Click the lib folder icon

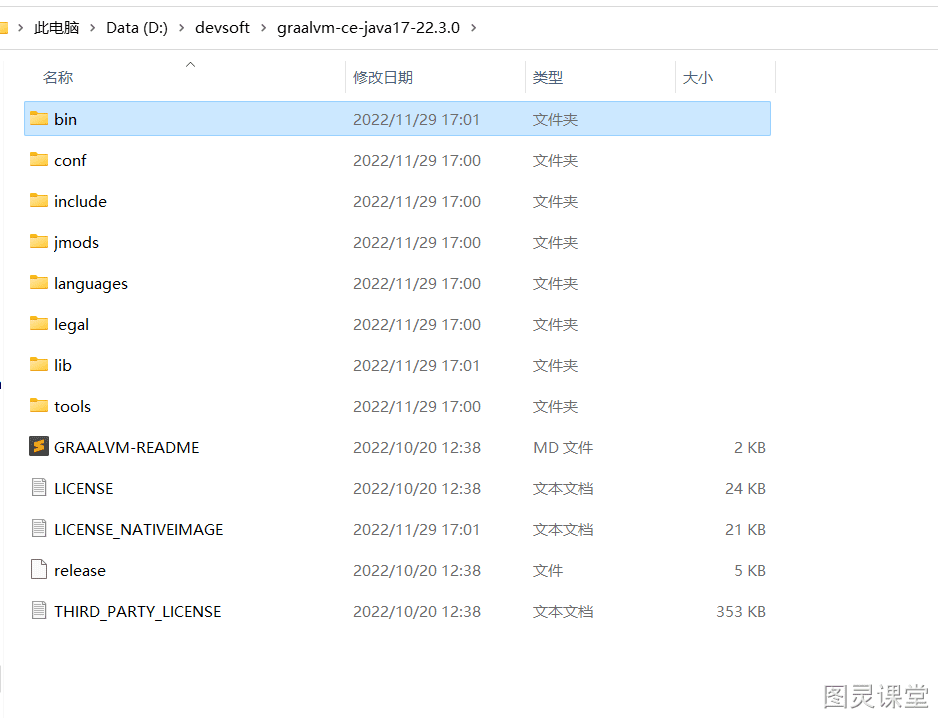[39, 364]
